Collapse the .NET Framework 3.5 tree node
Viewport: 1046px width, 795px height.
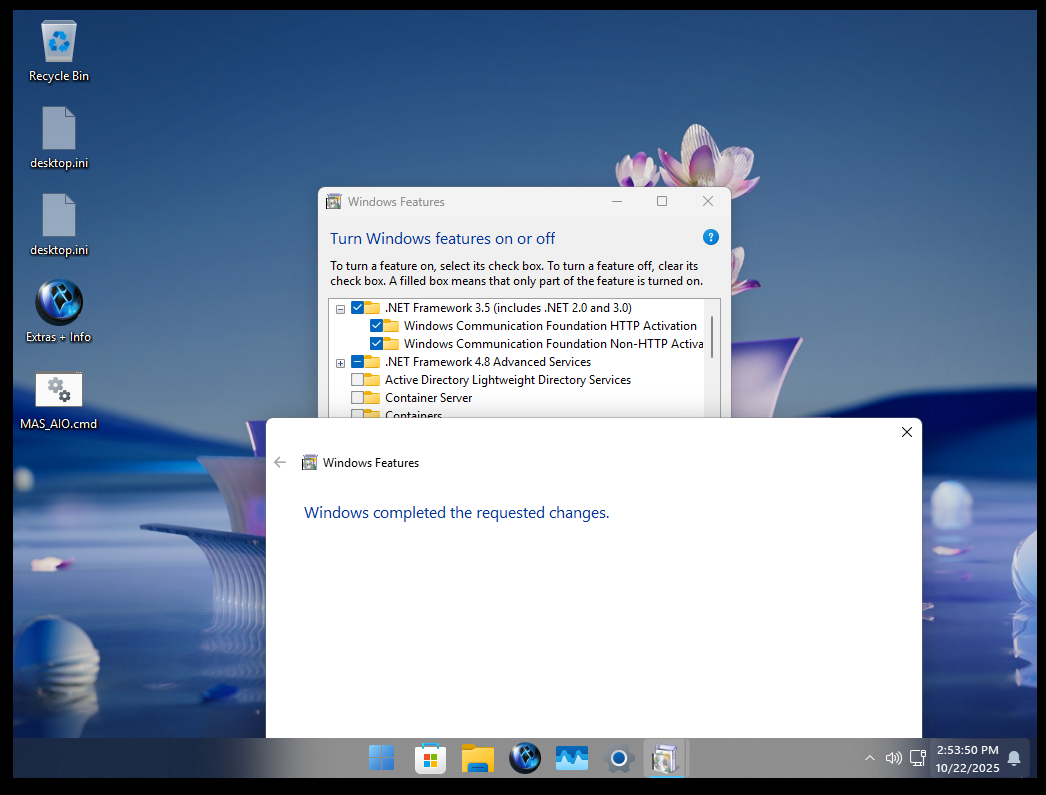point(340,309)
